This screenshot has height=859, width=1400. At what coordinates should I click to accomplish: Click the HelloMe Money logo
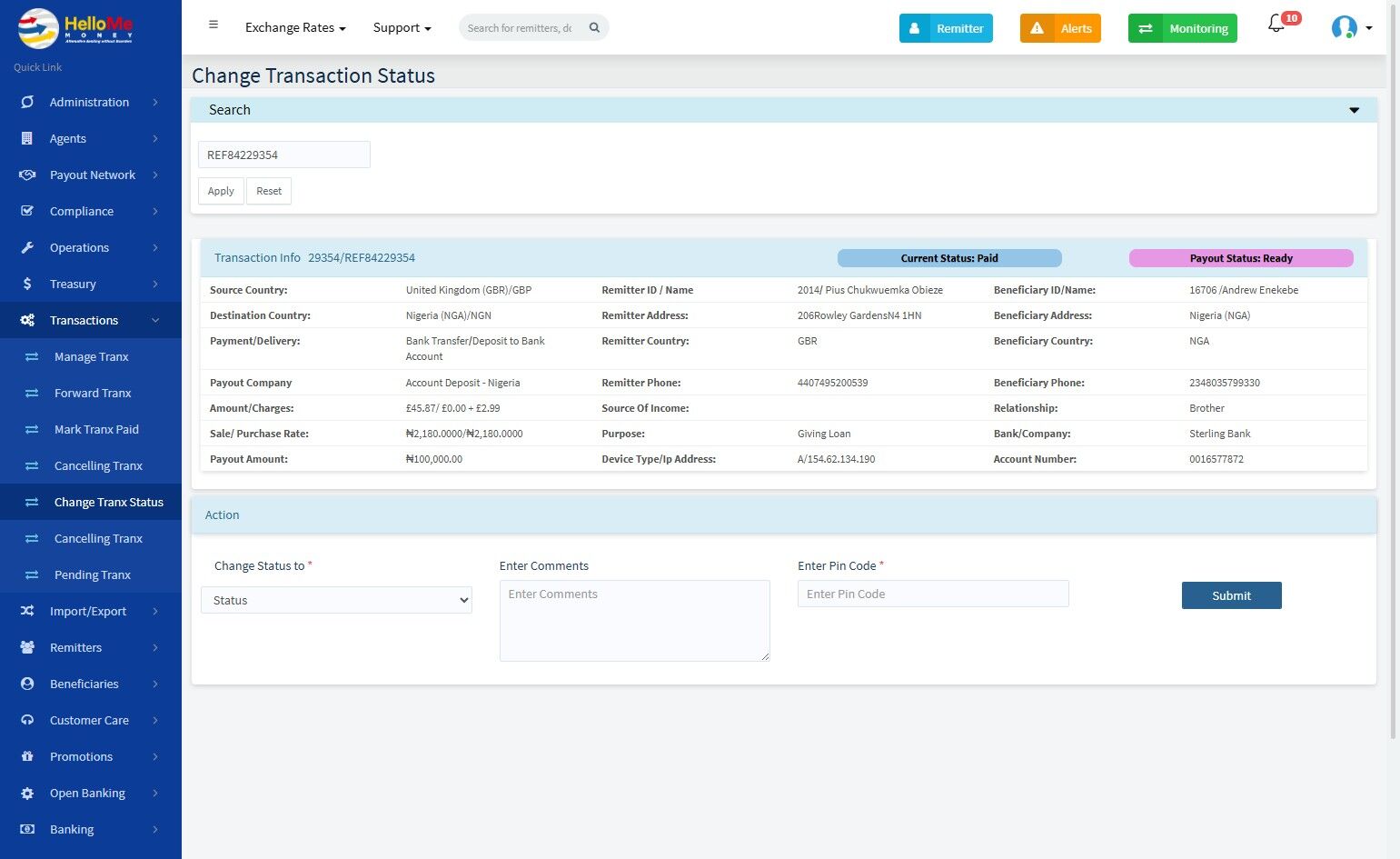coord(75,28)
